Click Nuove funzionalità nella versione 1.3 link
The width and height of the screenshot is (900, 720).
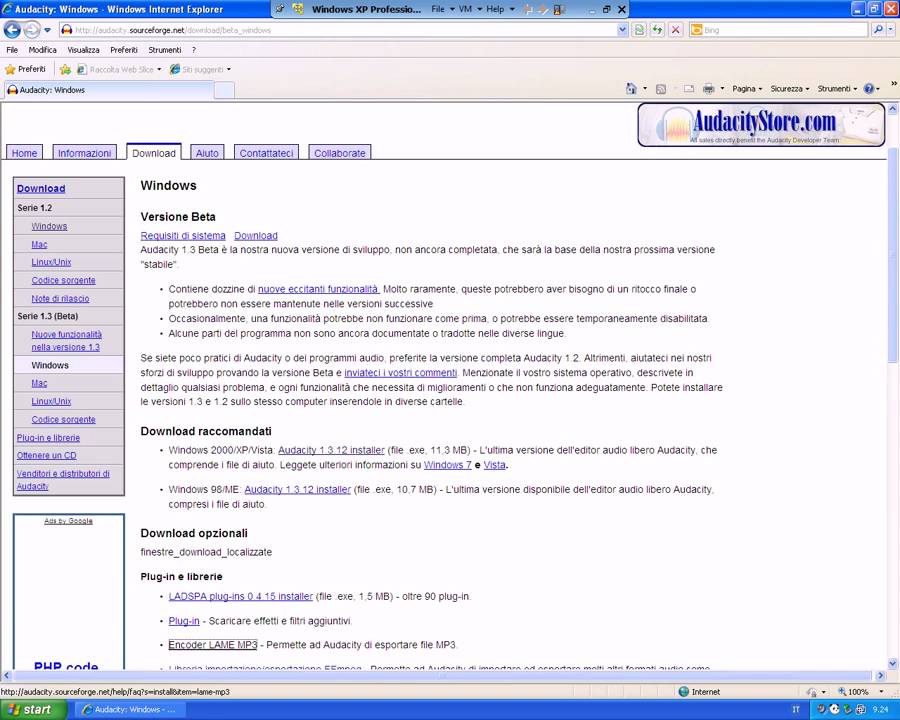click(66, 340)
